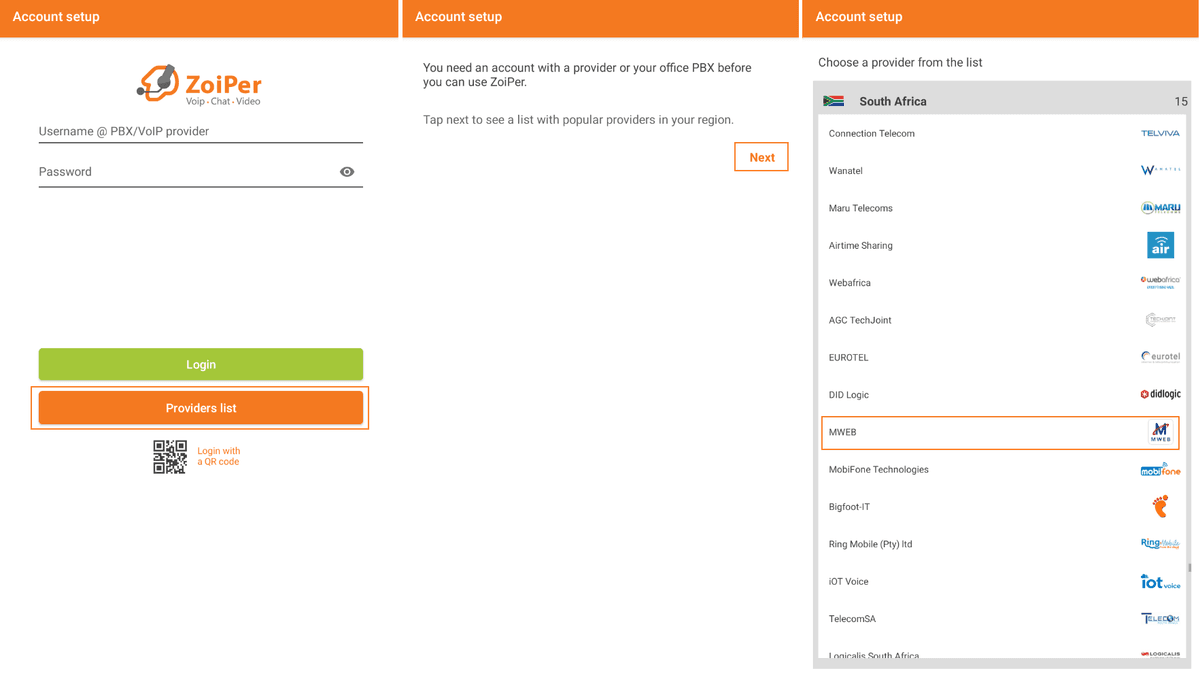Select the Wanatel provider entry
1200x690 pixels.
(x=1000, y=170)
